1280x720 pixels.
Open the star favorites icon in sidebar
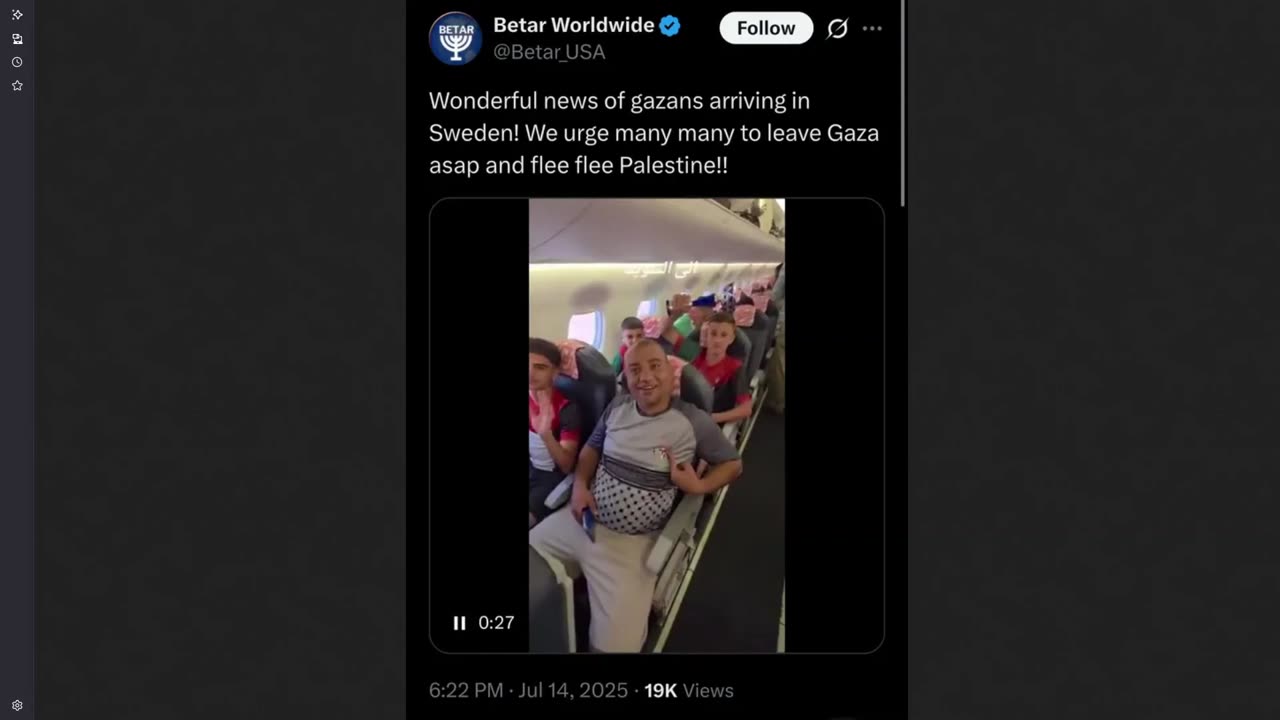17,86
